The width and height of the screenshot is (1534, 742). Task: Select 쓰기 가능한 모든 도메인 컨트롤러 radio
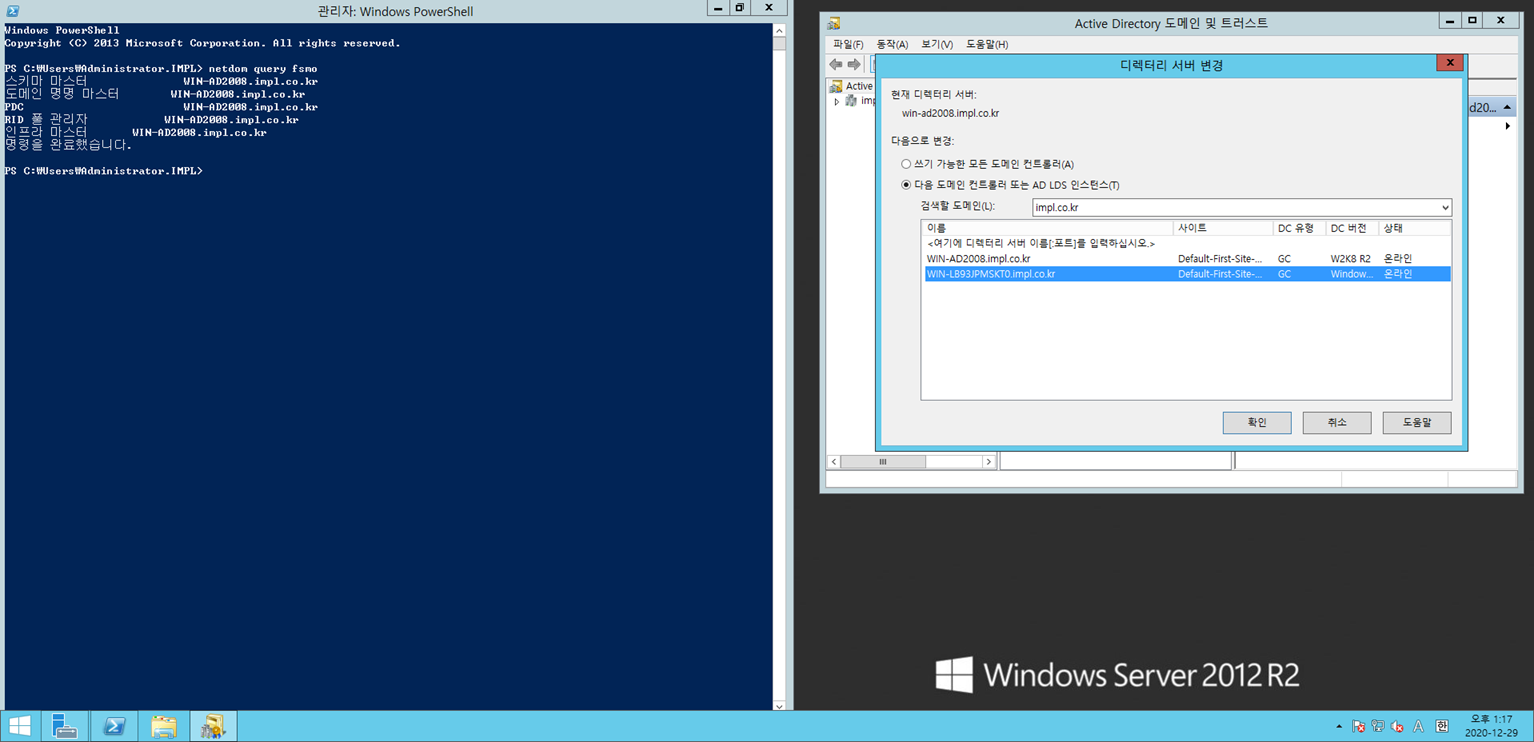pos(906,164)
